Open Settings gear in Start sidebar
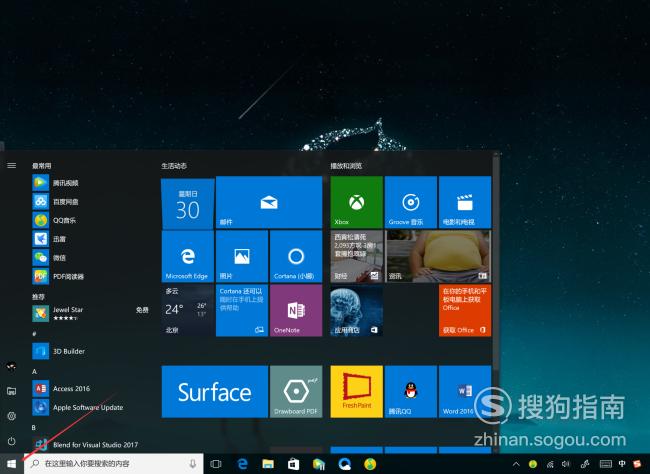 (x=12, y=416)
